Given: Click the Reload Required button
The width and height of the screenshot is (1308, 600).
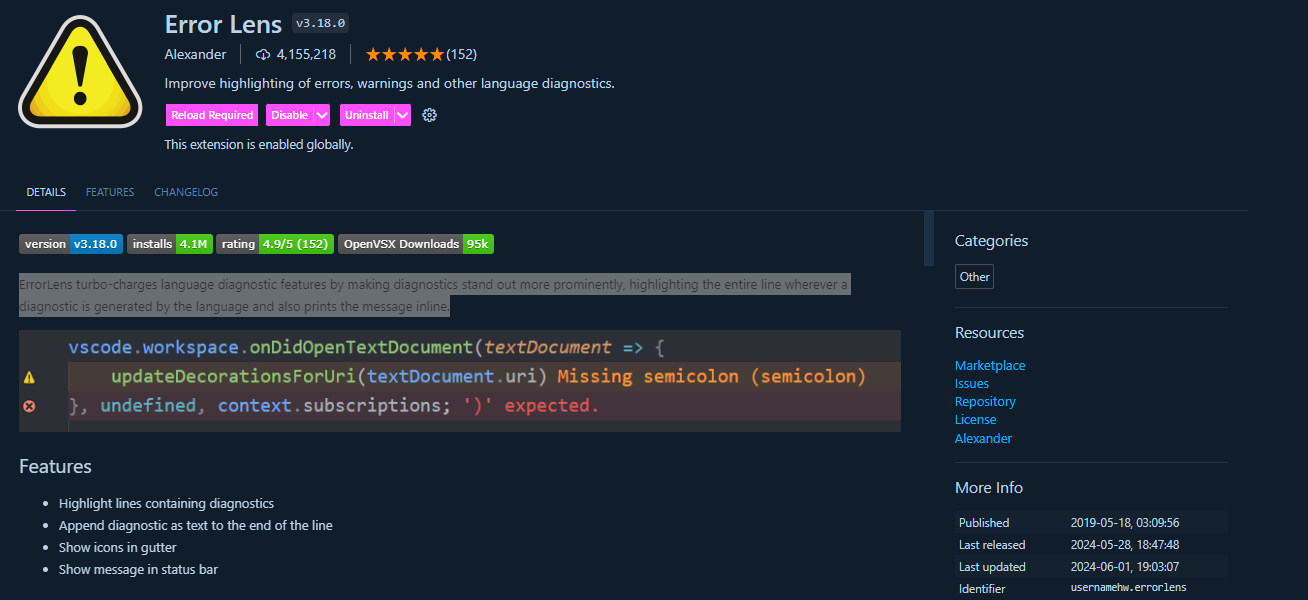Looking at the screenshot, I should [x=211, y=115].
